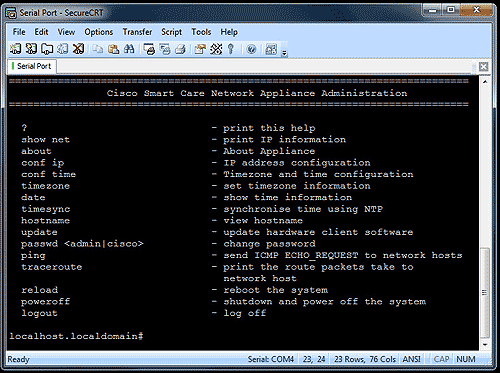The height and width of the screenshot is (373, 500).
Task: Click the key icon for public key
Action: coord(231,49)
